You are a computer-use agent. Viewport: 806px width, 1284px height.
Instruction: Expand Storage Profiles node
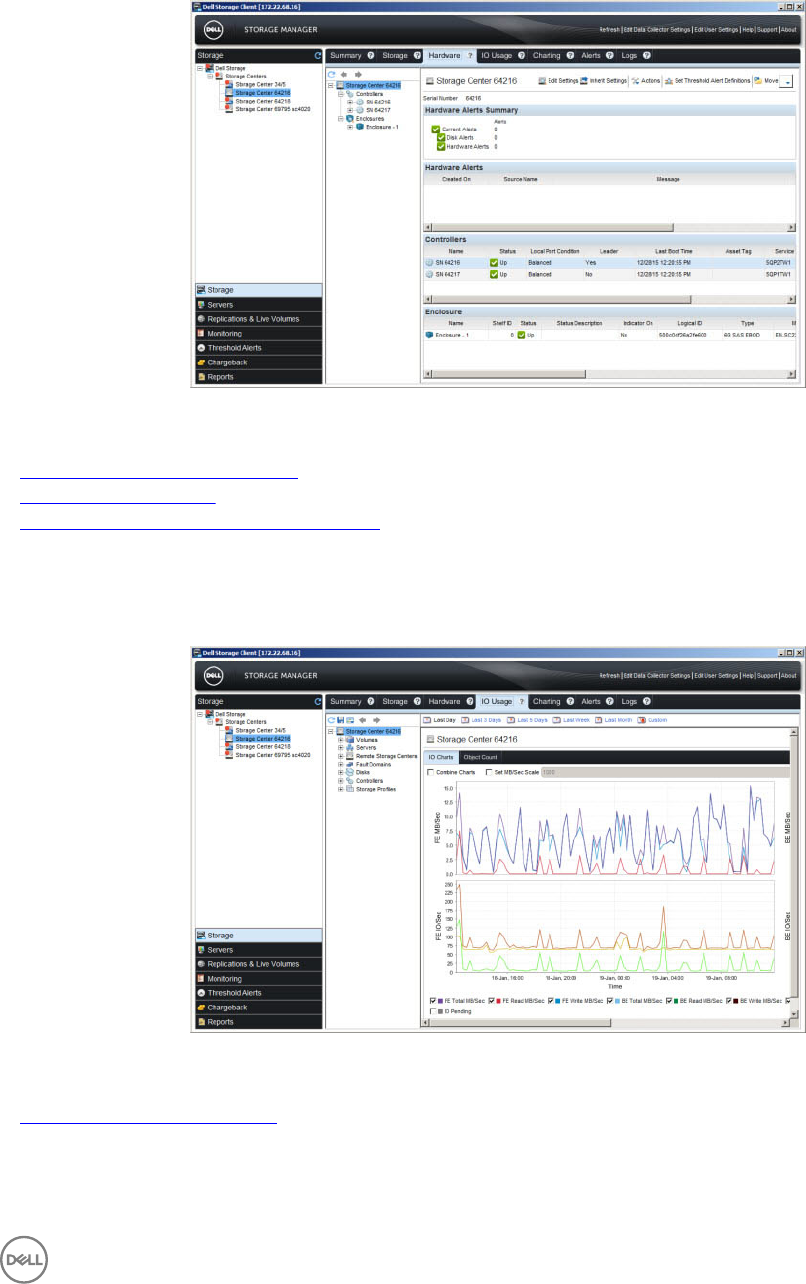pyautogui.click(x=341, y=788)
